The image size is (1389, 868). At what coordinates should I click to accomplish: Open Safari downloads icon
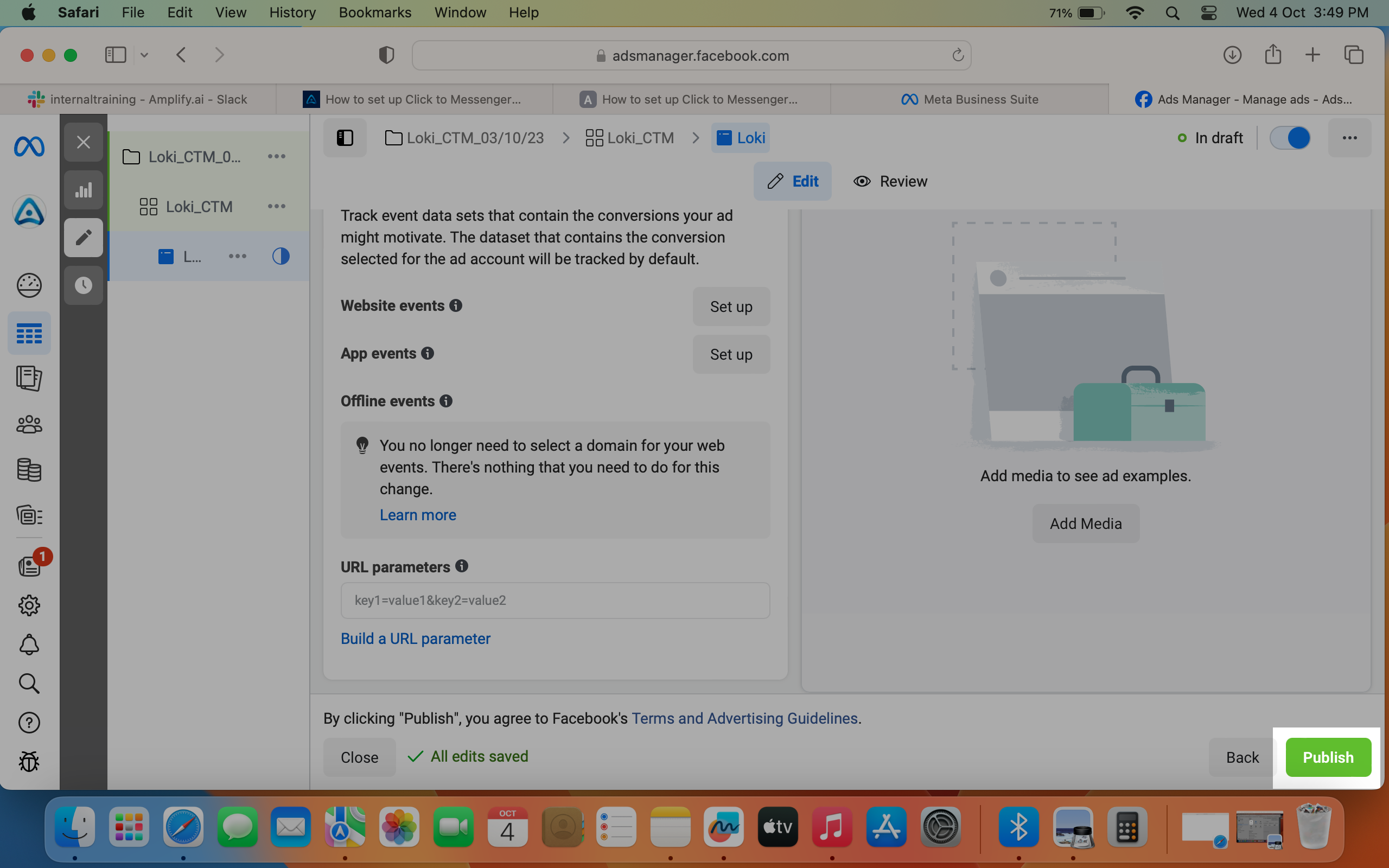[x=1232, y=55]
